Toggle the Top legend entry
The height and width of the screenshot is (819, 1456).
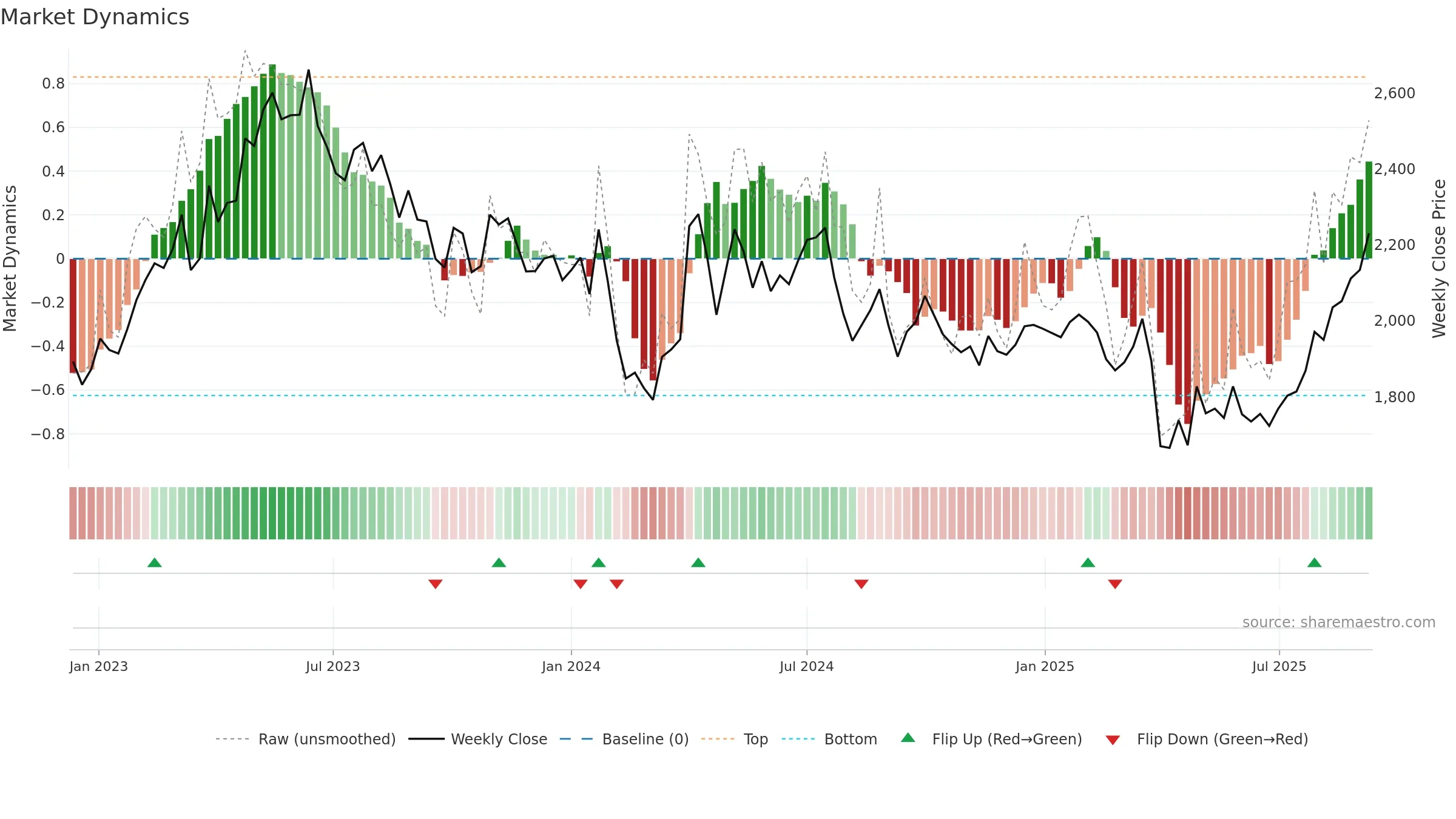(734, 739)
